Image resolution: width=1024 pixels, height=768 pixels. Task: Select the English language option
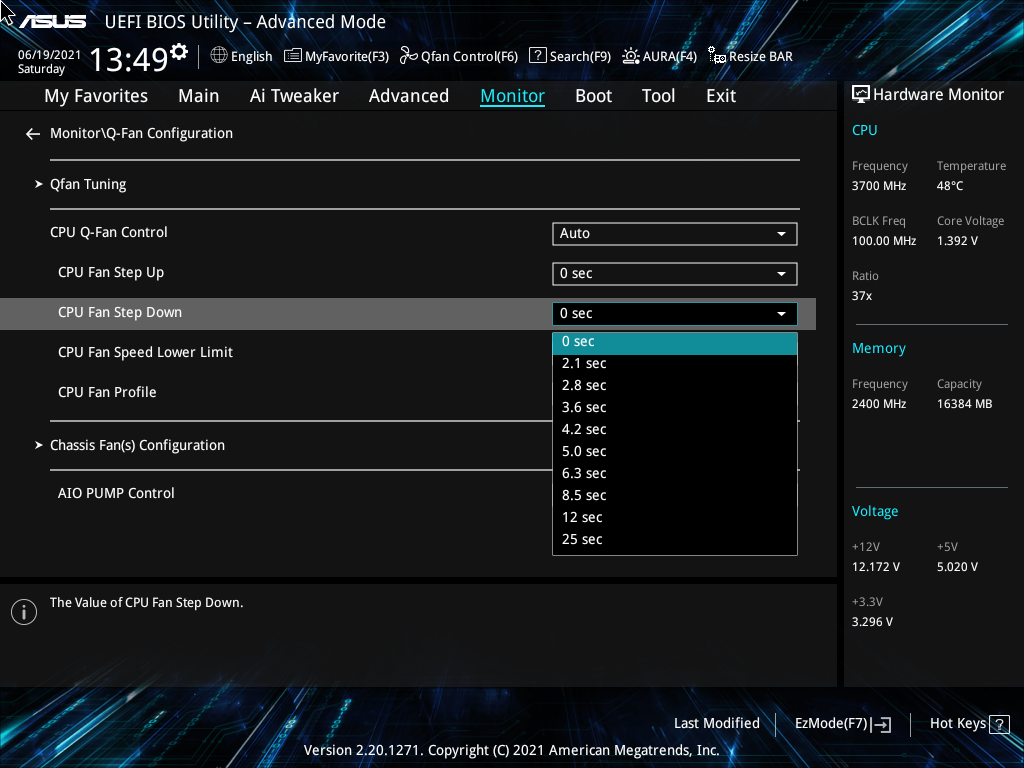241,56
